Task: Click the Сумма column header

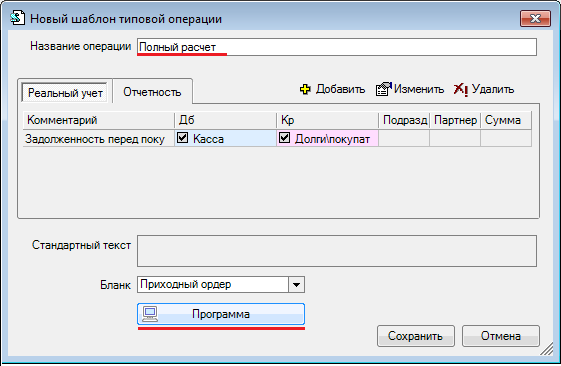Action: tap(506, 120)
